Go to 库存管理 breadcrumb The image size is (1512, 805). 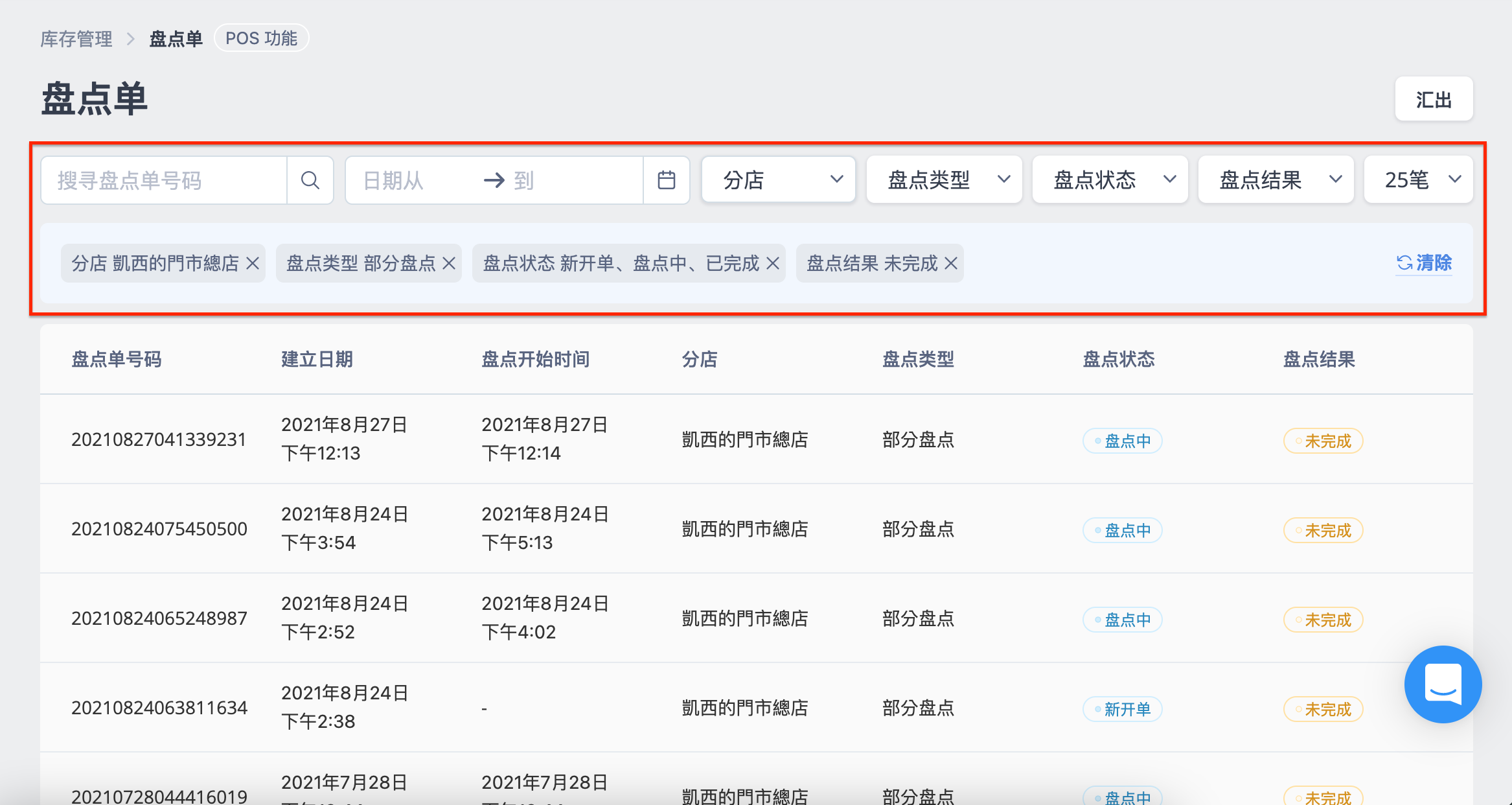[76, 39]
